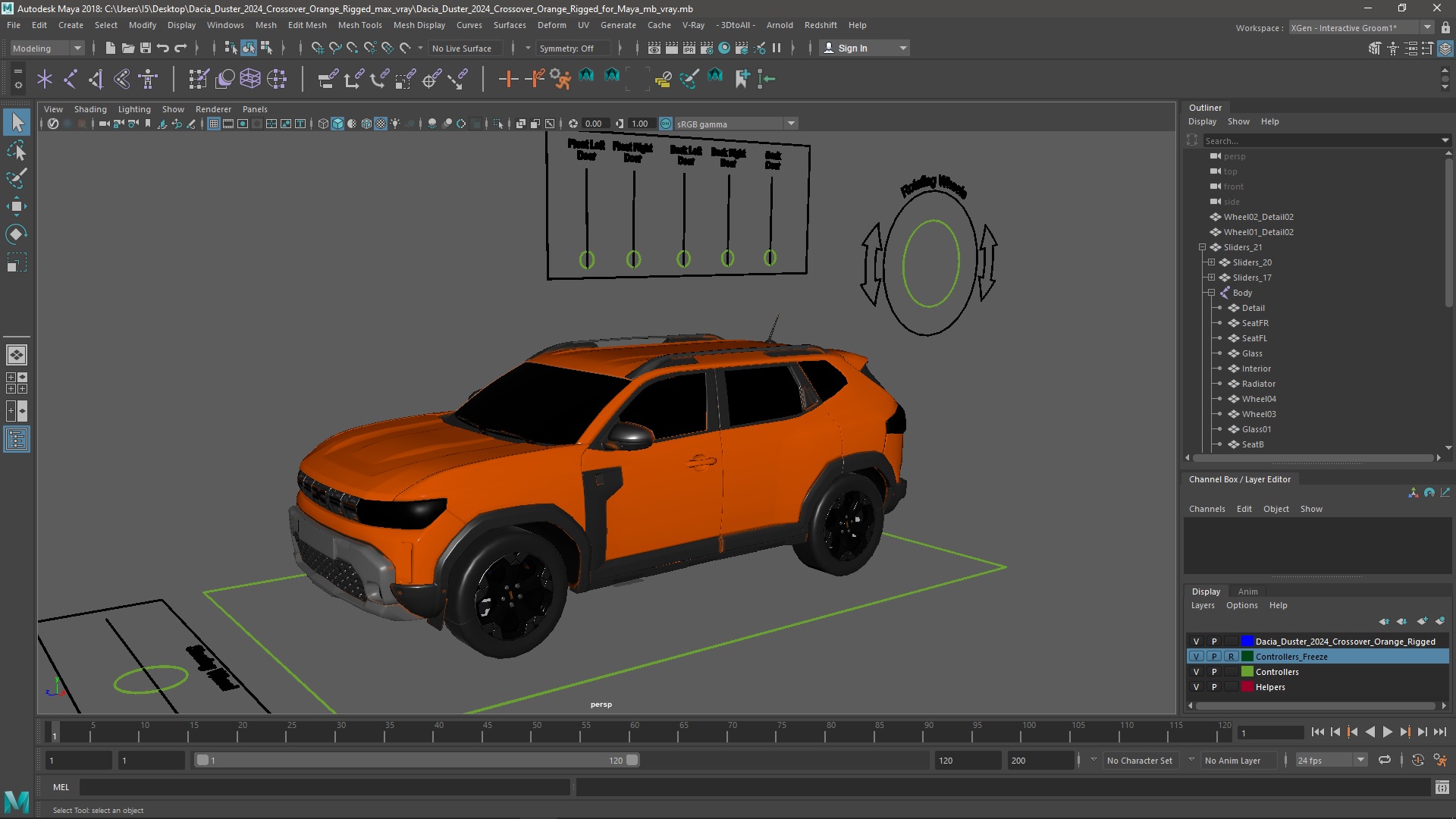Select the Select Tool arrow in toolbox
Screen dimensions: 1456x819
click(17, 122)
